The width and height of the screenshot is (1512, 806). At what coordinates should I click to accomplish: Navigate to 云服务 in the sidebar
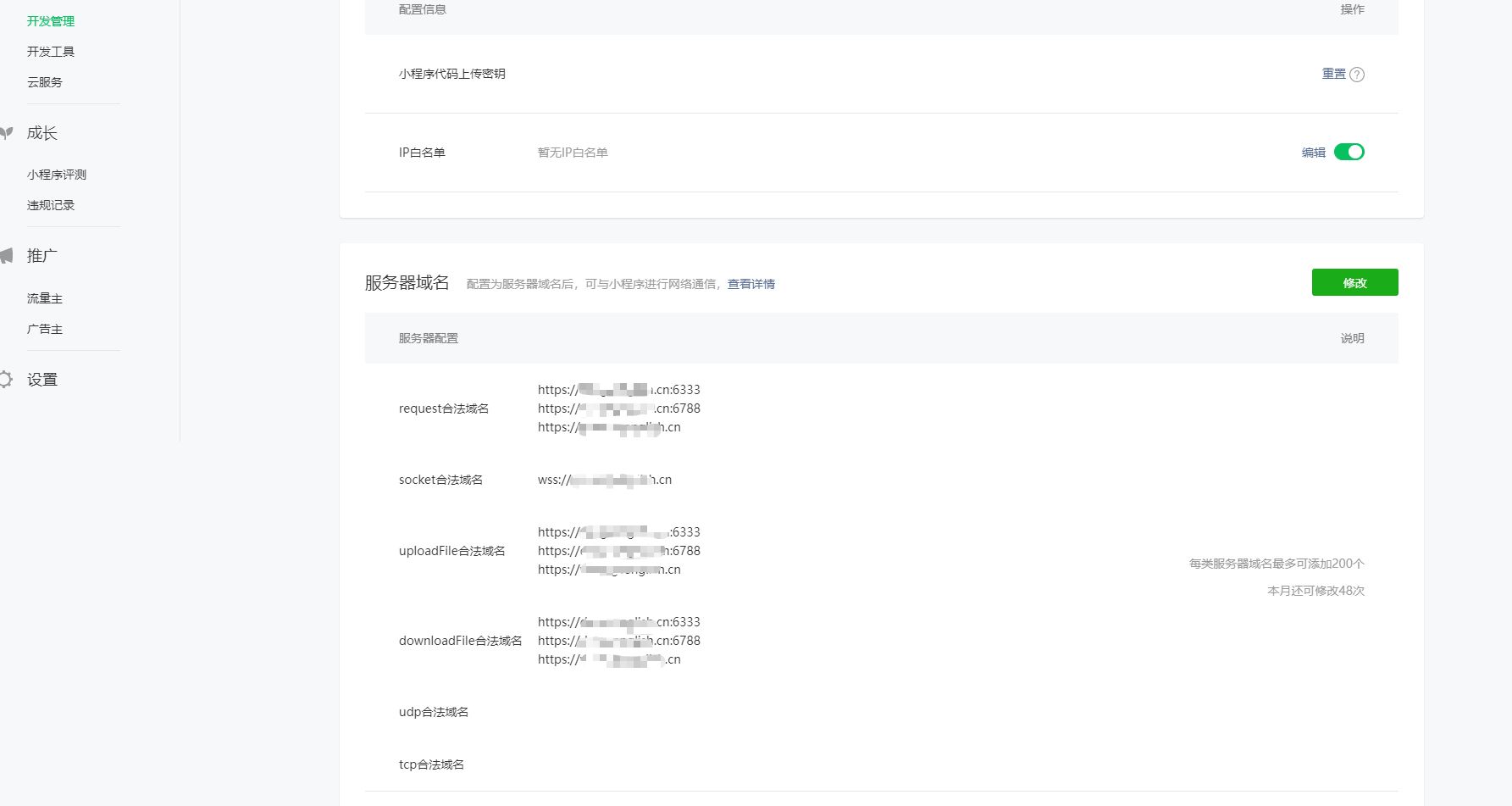[x=43, y=81]
